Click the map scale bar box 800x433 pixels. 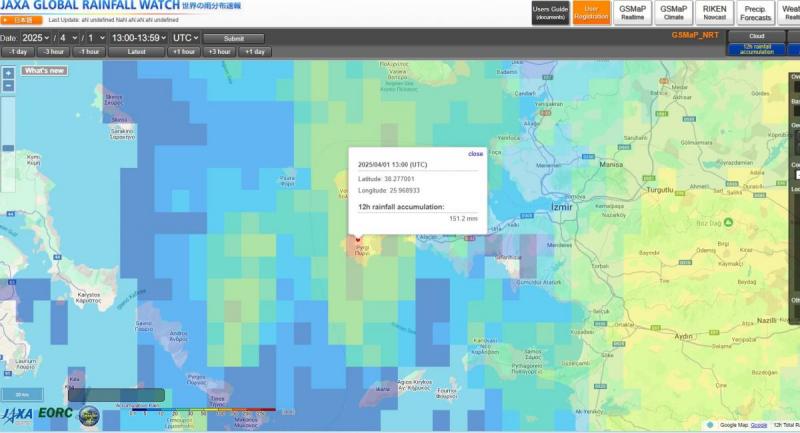pos(22,395)
